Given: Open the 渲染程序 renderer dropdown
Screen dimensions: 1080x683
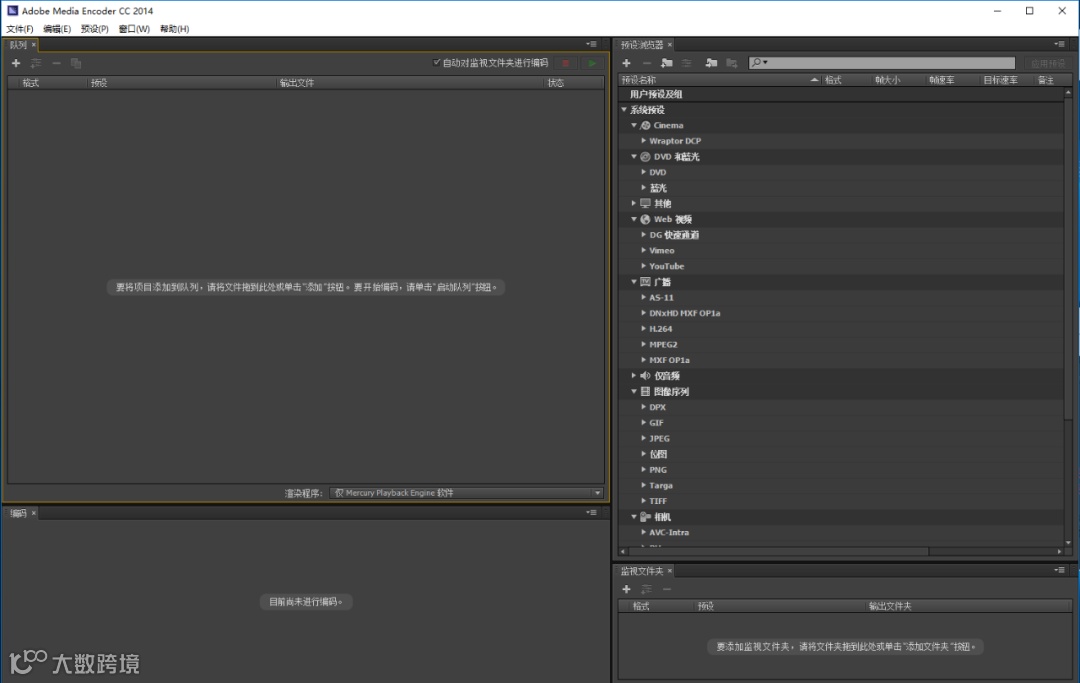Looking at the screenshot, I should (x=466, y=493).
